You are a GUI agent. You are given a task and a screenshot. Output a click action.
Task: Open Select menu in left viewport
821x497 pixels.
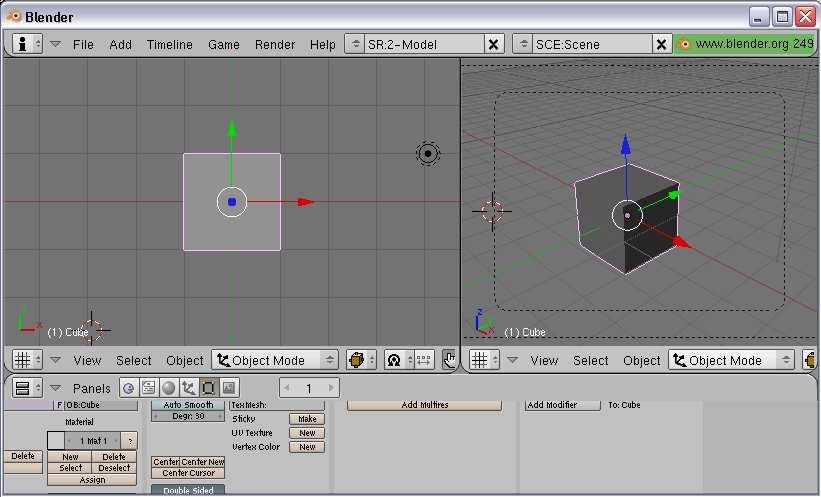pos(134,360)
